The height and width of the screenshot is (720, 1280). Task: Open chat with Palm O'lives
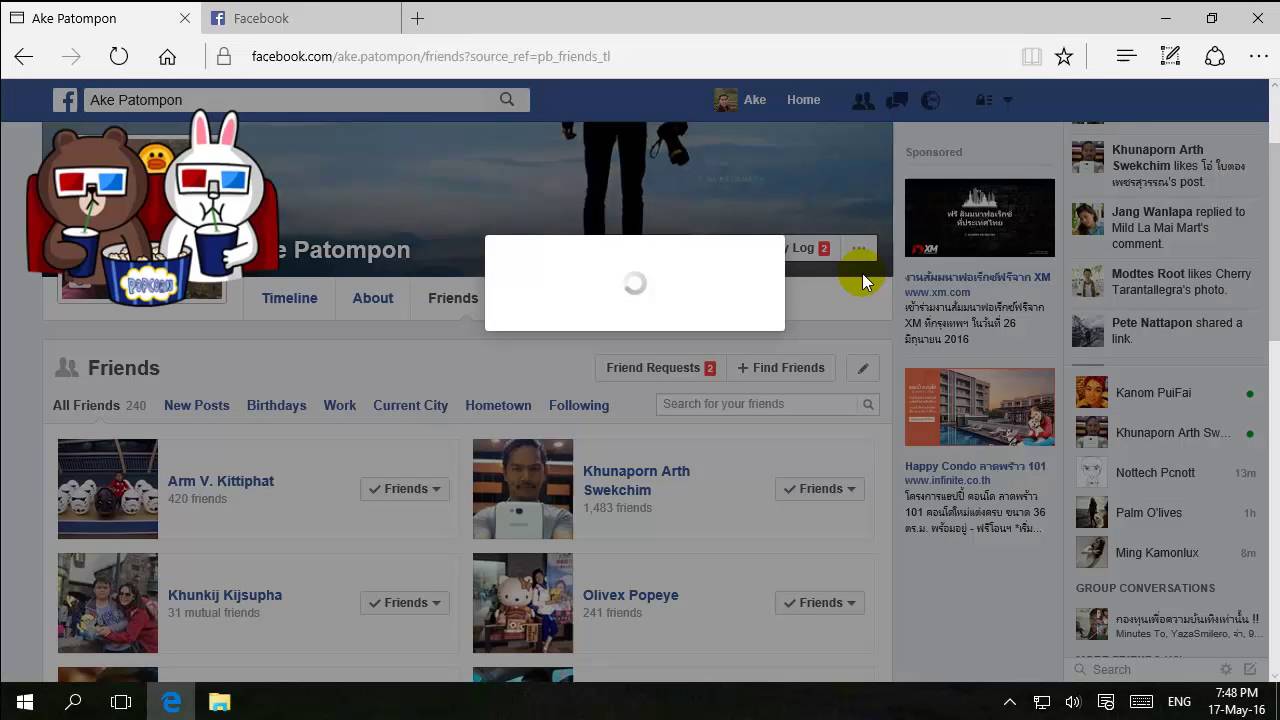click(x=1165, y=513)
